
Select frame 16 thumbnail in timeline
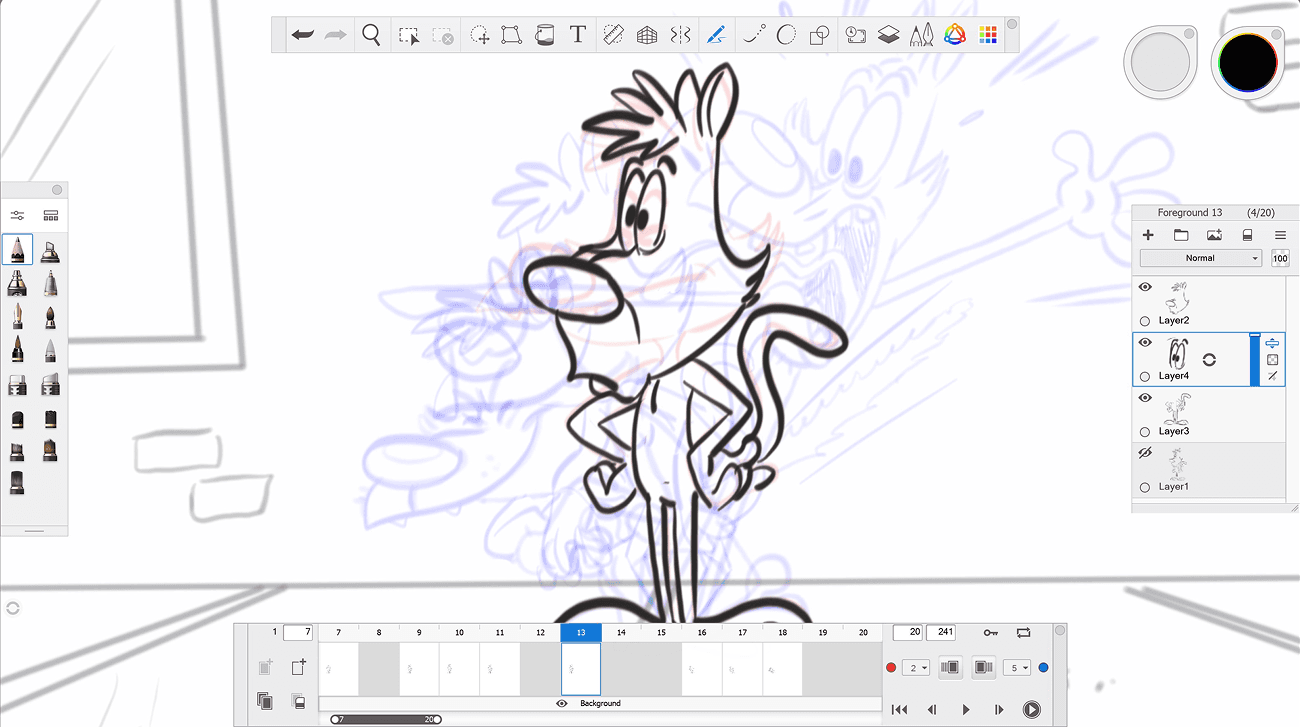tap(702, 669)
